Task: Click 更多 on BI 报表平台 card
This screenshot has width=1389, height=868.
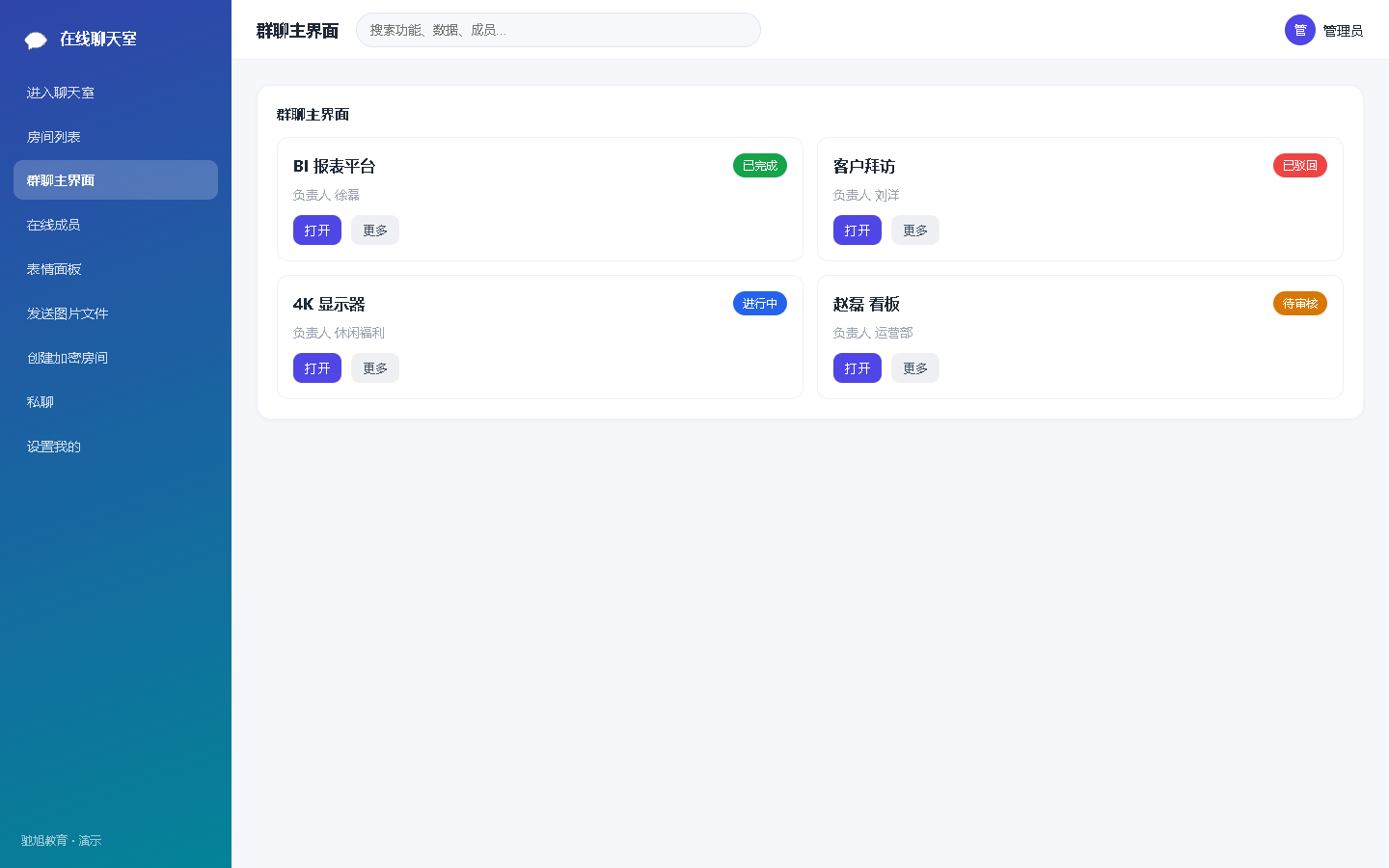Action: pyautogui.click(x=375, y=231)
